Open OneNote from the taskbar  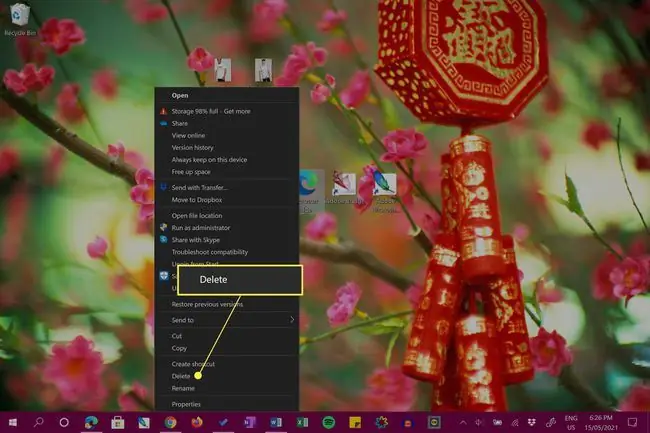click(249, 422)
